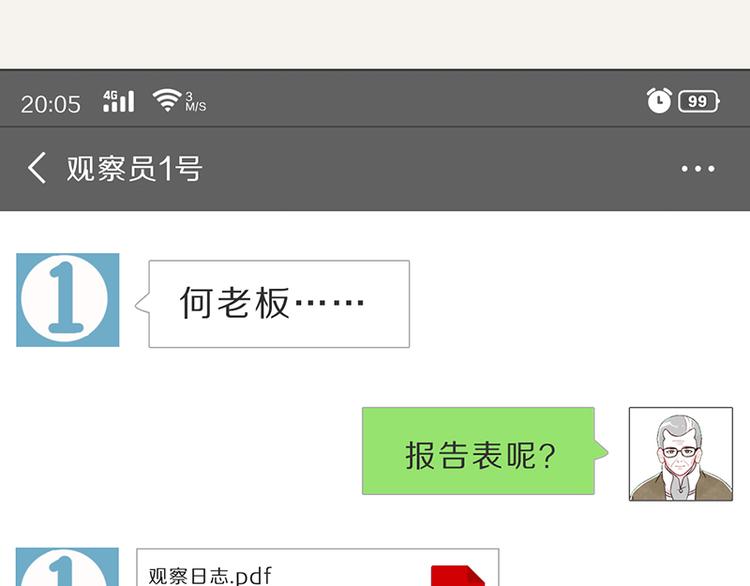This screenshot has height=586, width=750.
Task: Tap the WiFi signal icon
Action: coord(167,100)
